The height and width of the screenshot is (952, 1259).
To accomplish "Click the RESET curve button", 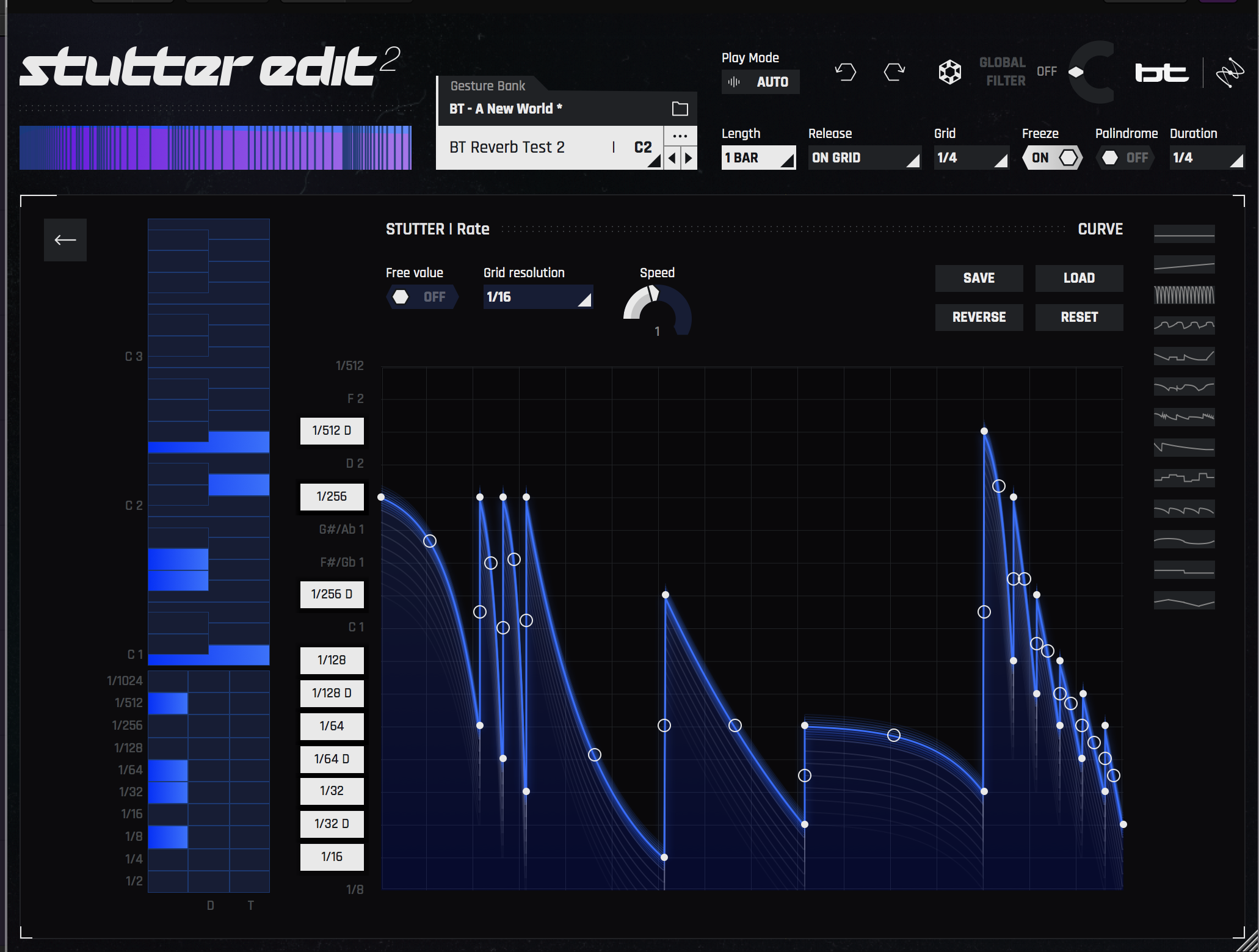I will [1079, 317].
